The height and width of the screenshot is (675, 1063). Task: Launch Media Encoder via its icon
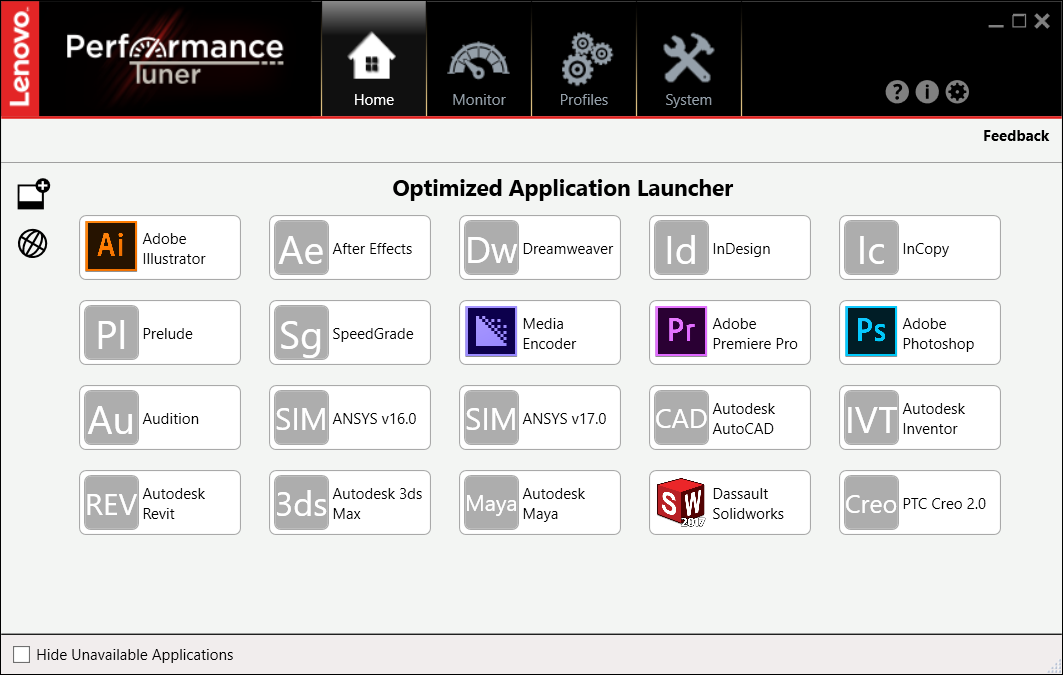pos(491,331)
